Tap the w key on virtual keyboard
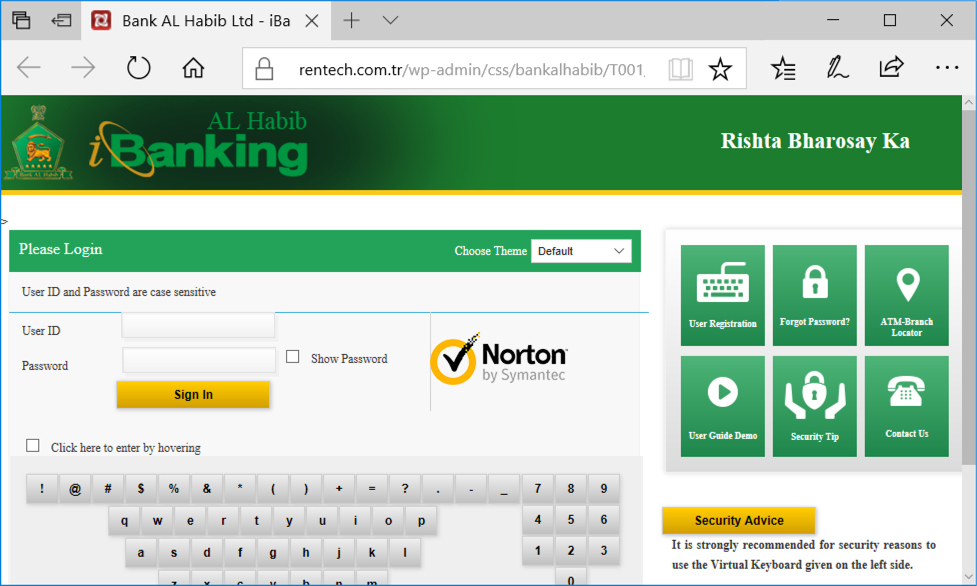 point(158,521)
